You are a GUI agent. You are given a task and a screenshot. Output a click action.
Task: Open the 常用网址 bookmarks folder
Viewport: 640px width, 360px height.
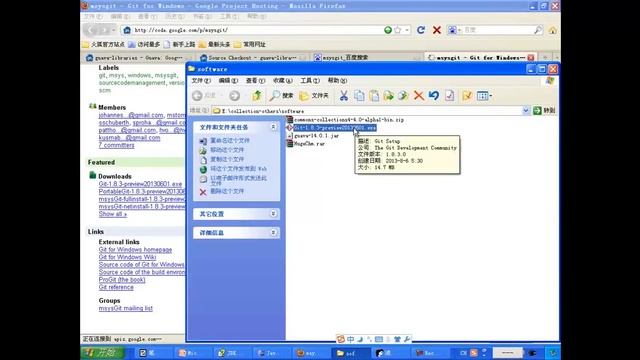[x=249, y=44]
